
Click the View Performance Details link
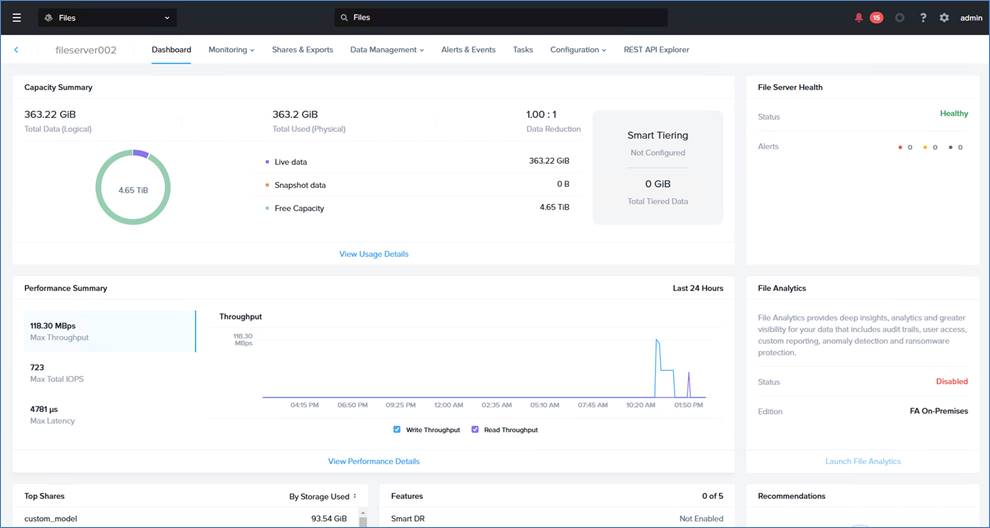click(x=374, y=461)
